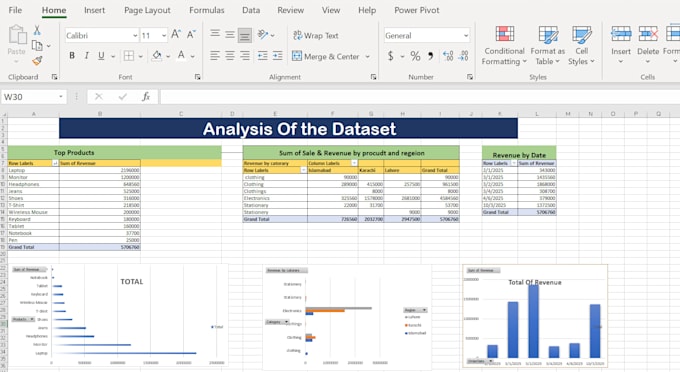Open the File tab
680x372 pixels.
tap(15, 10)
